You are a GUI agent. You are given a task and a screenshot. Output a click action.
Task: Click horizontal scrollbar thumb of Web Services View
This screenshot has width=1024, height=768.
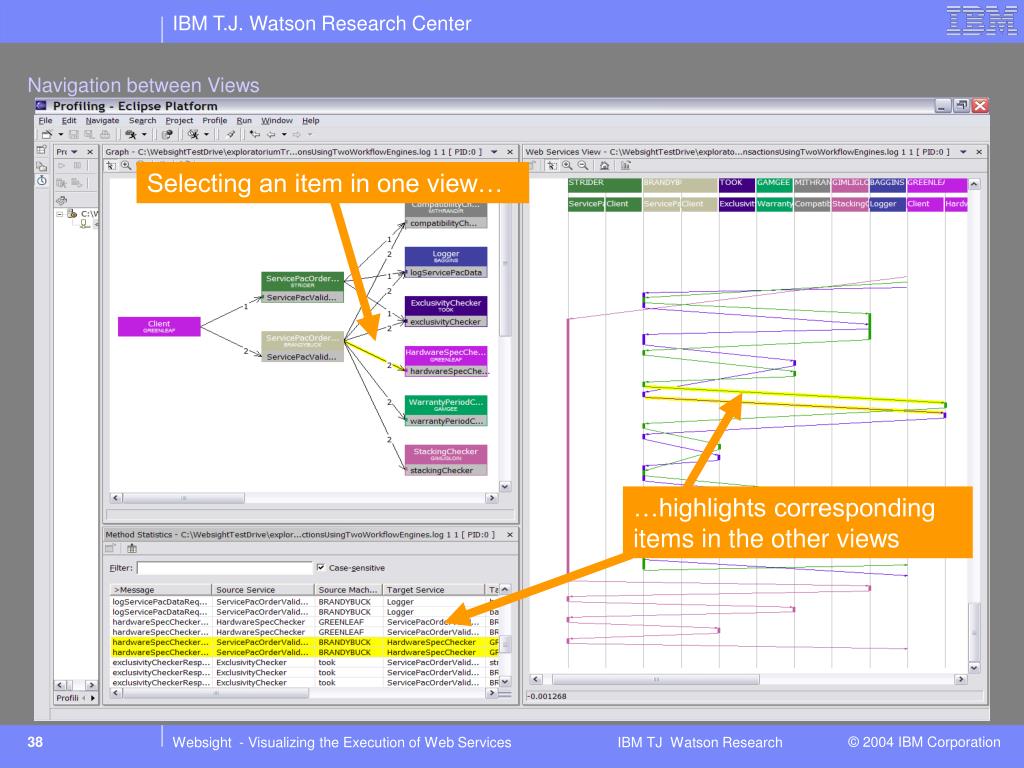656,679
